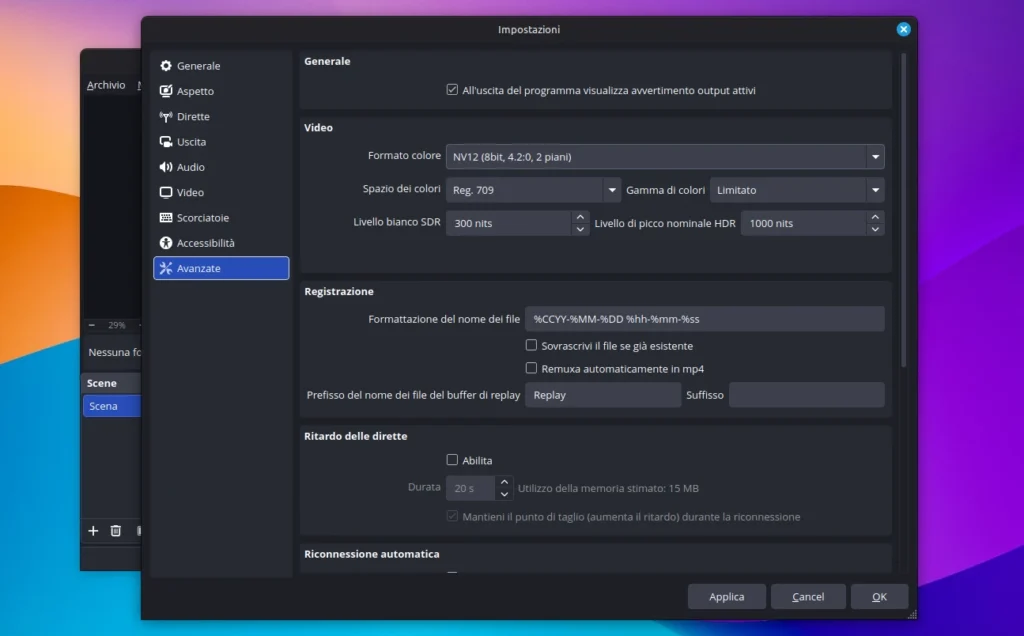Click the Aspetto appearance icon

click(166, 91)
